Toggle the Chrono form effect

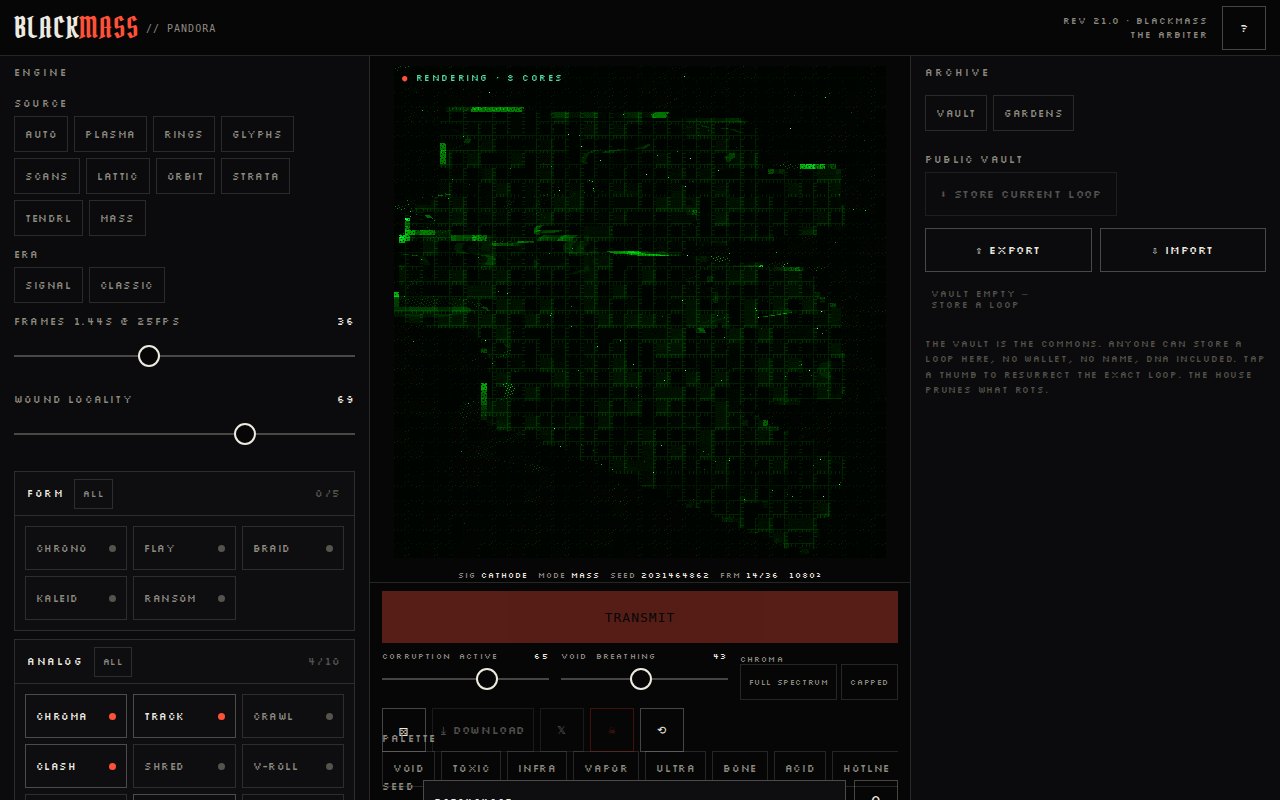76,548
